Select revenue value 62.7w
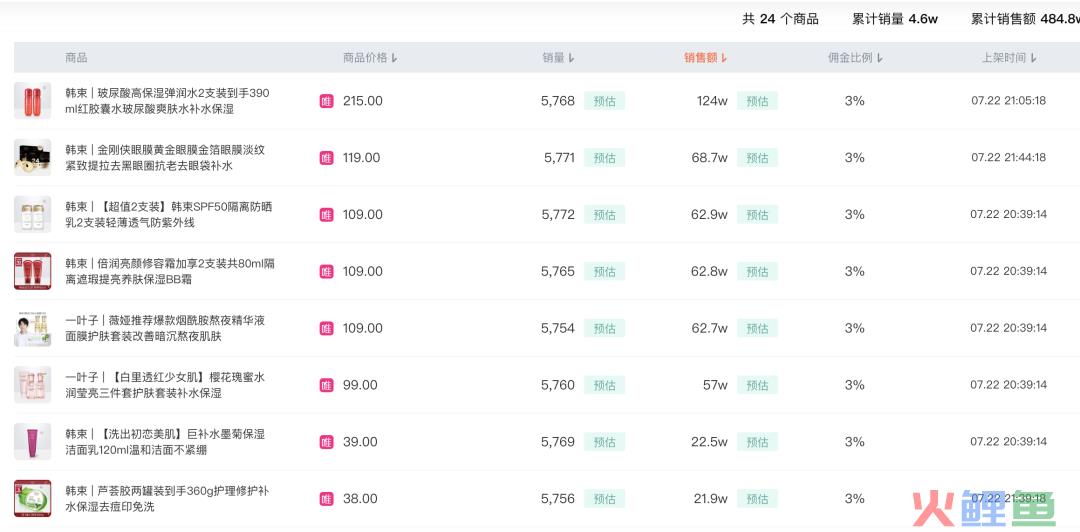1080x532 pixels. 709,328
